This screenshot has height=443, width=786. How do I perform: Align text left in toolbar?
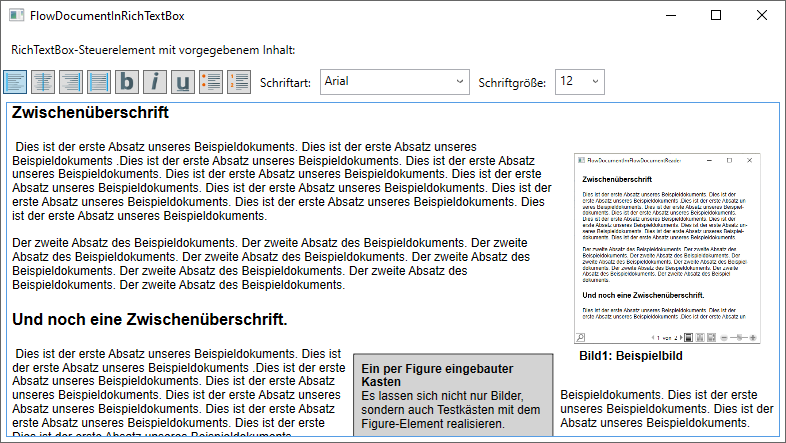(15, 82)
